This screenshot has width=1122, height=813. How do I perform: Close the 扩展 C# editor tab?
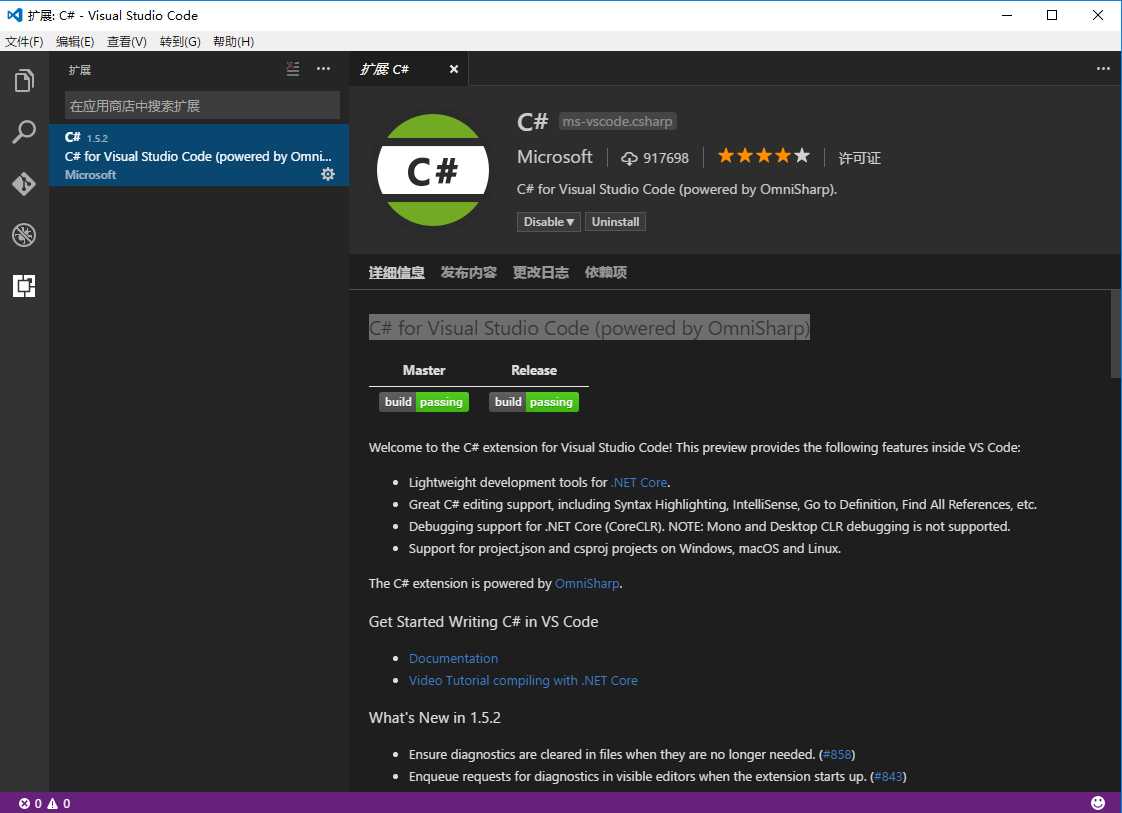point(454,69)
